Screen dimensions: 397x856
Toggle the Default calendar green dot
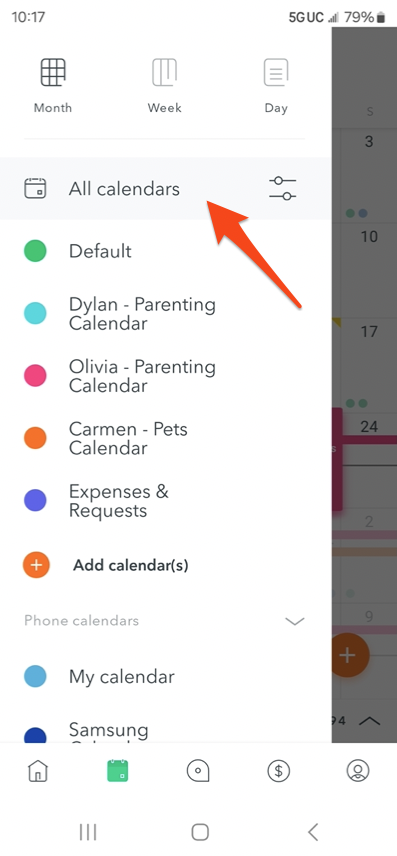coord(35,251)
